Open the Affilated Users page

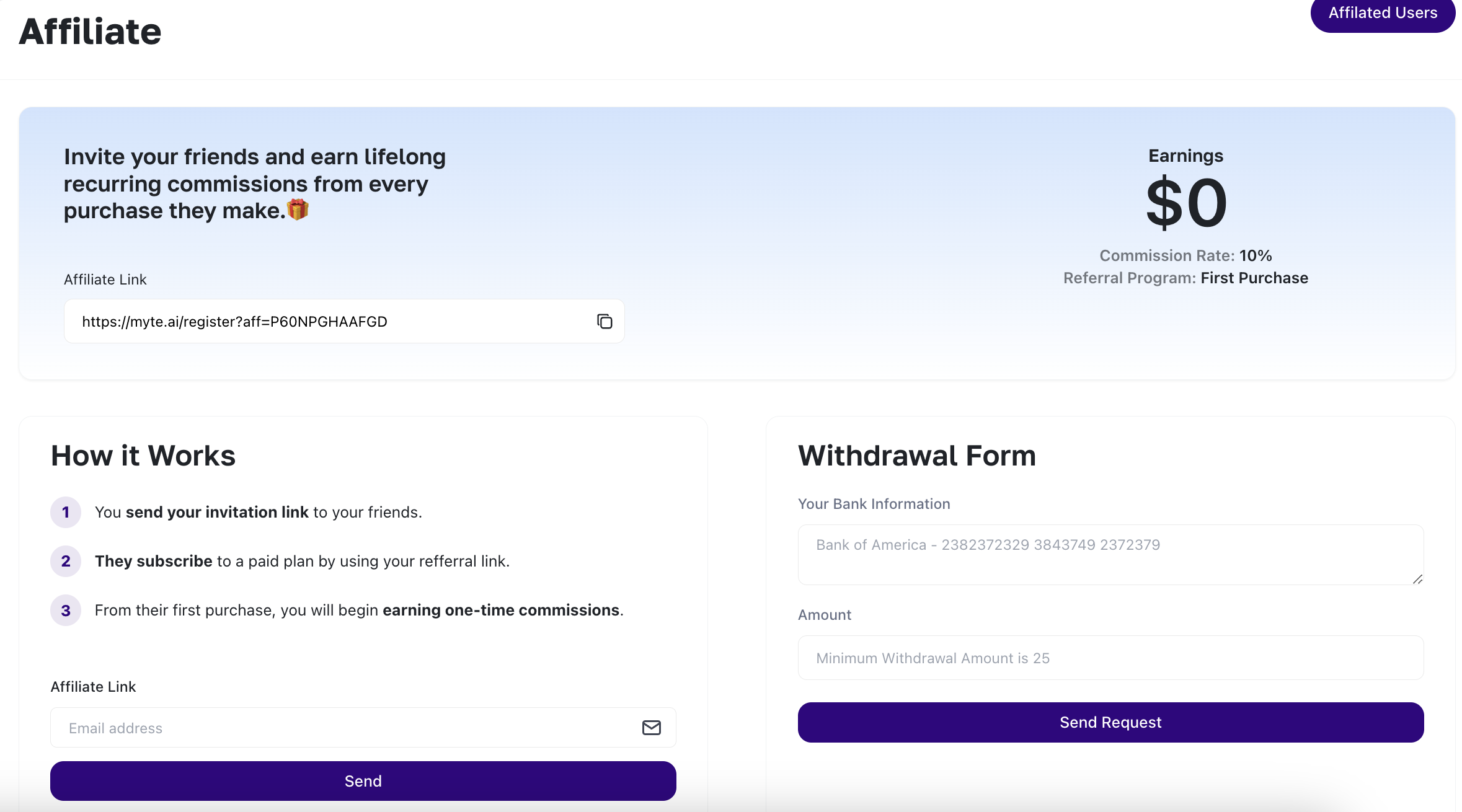tap(1383, 14)
